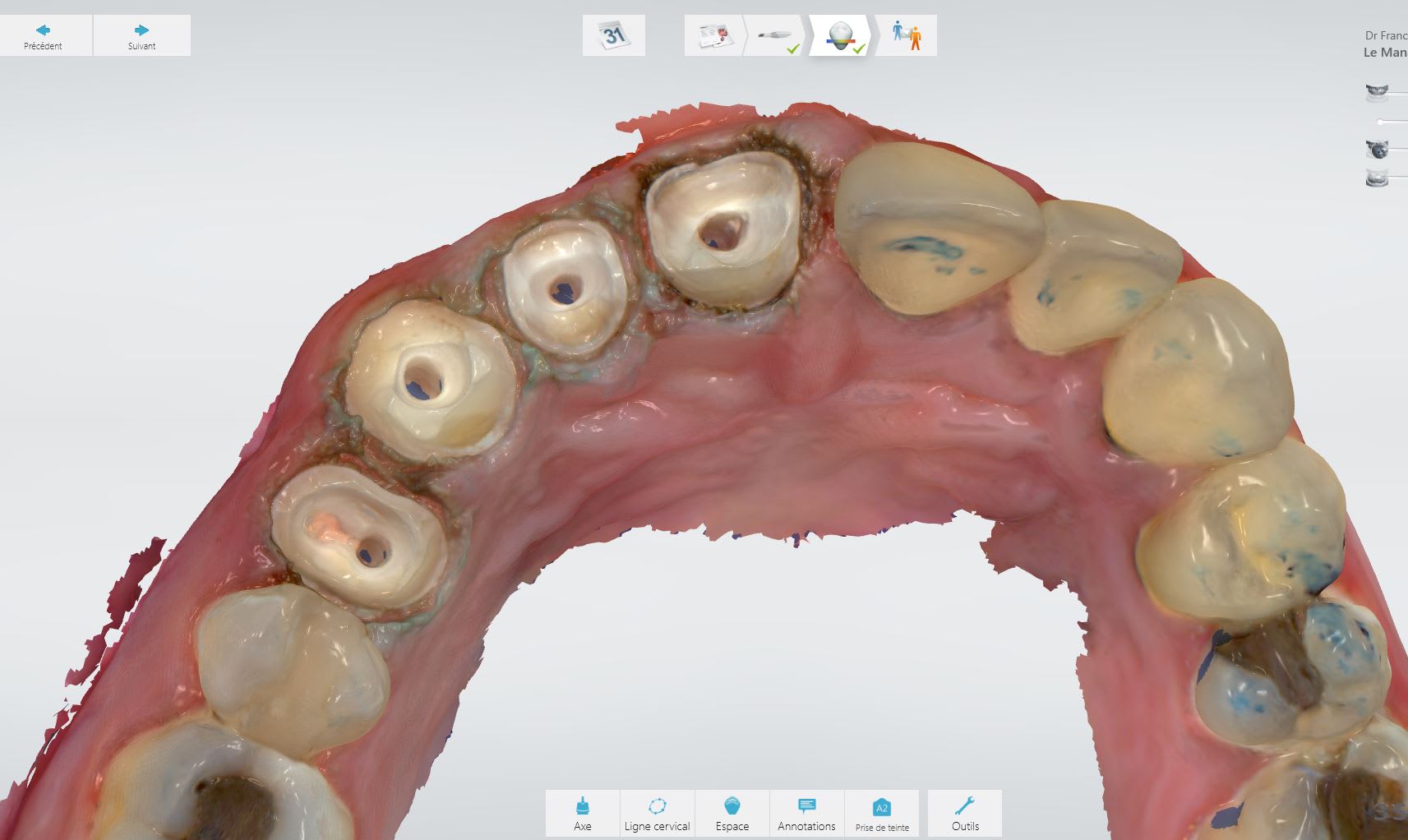Viewport: 1408px width, 840px height.
Task: Toggle the preparation scan visibility icon
Action: click(1377, 150)
